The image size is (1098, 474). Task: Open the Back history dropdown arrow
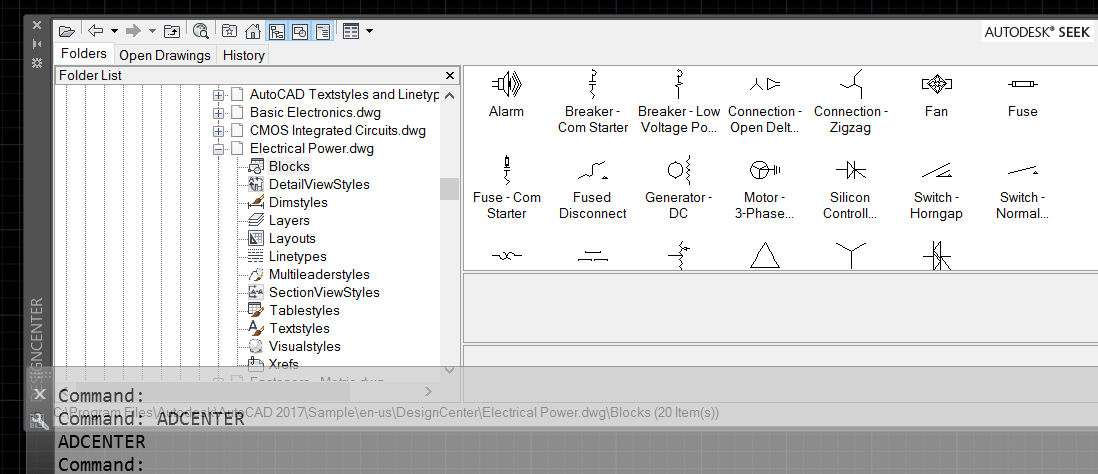click(x=113, y=32)
